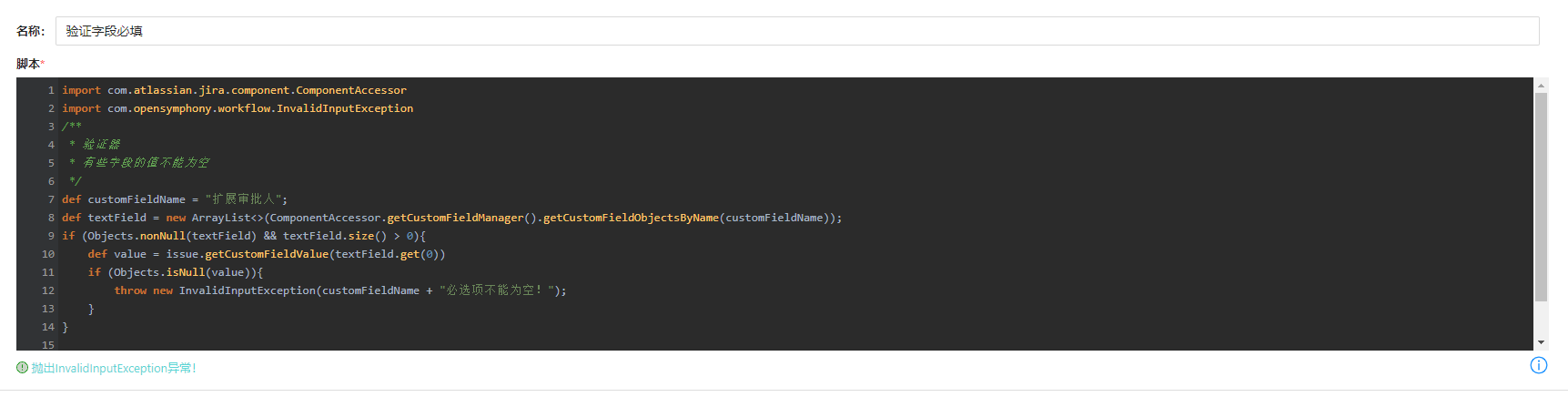Click line number 9 in the gutter
The height and width of the screenshot is (397, 1568).
tap(51, 236)
